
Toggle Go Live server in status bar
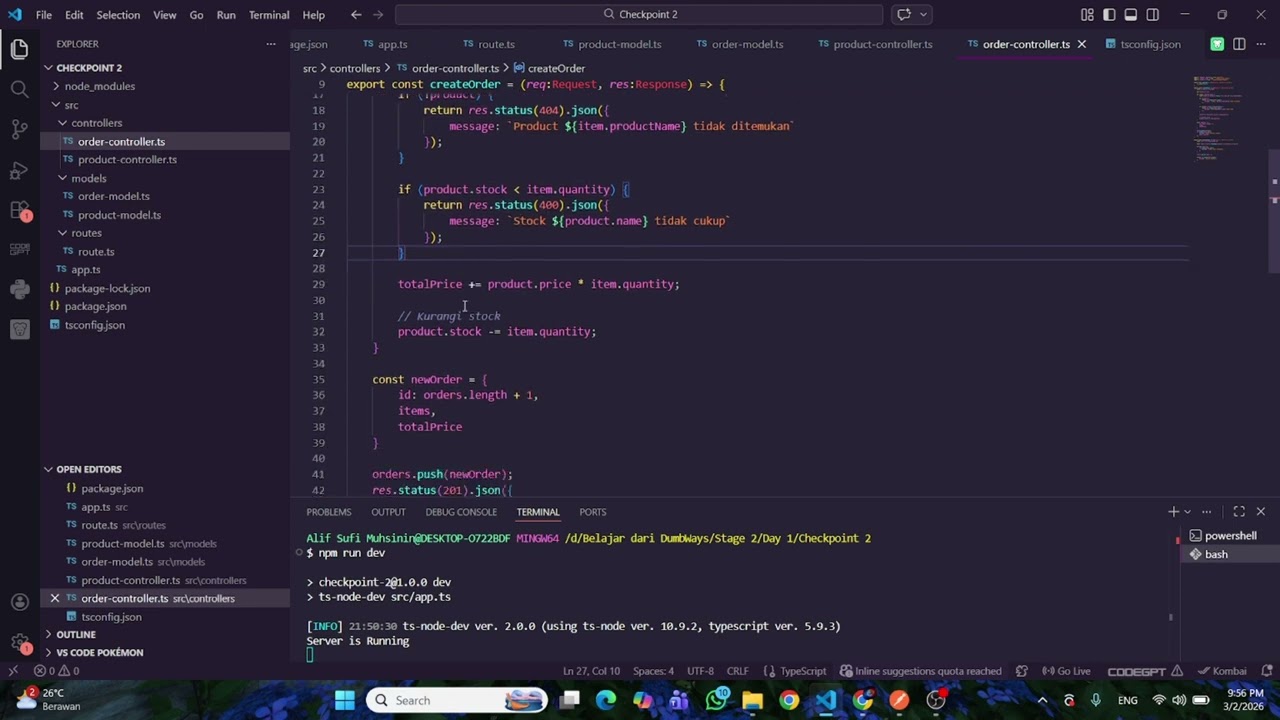(x=1066, y=671)
